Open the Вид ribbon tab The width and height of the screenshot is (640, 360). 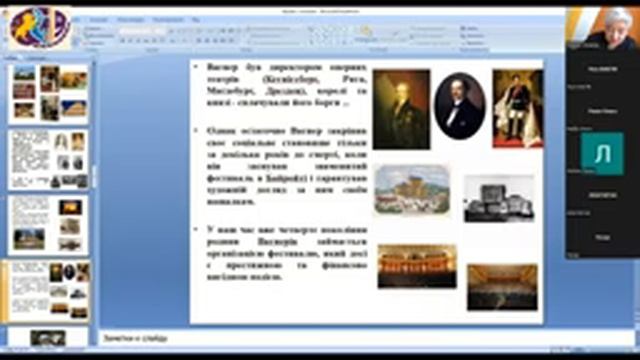click(196, 20)
